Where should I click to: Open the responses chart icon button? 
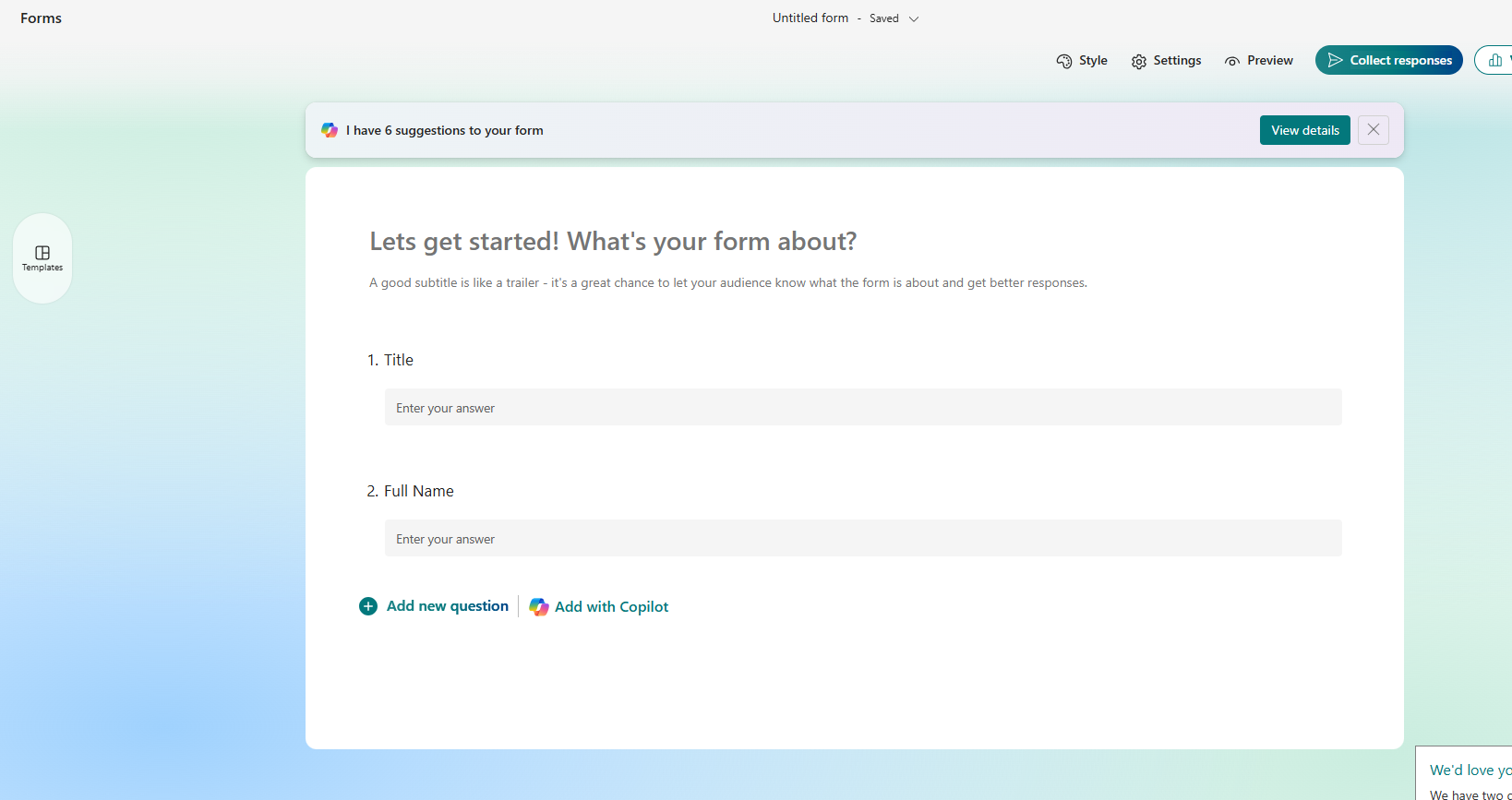click(x=1494, y=60)
